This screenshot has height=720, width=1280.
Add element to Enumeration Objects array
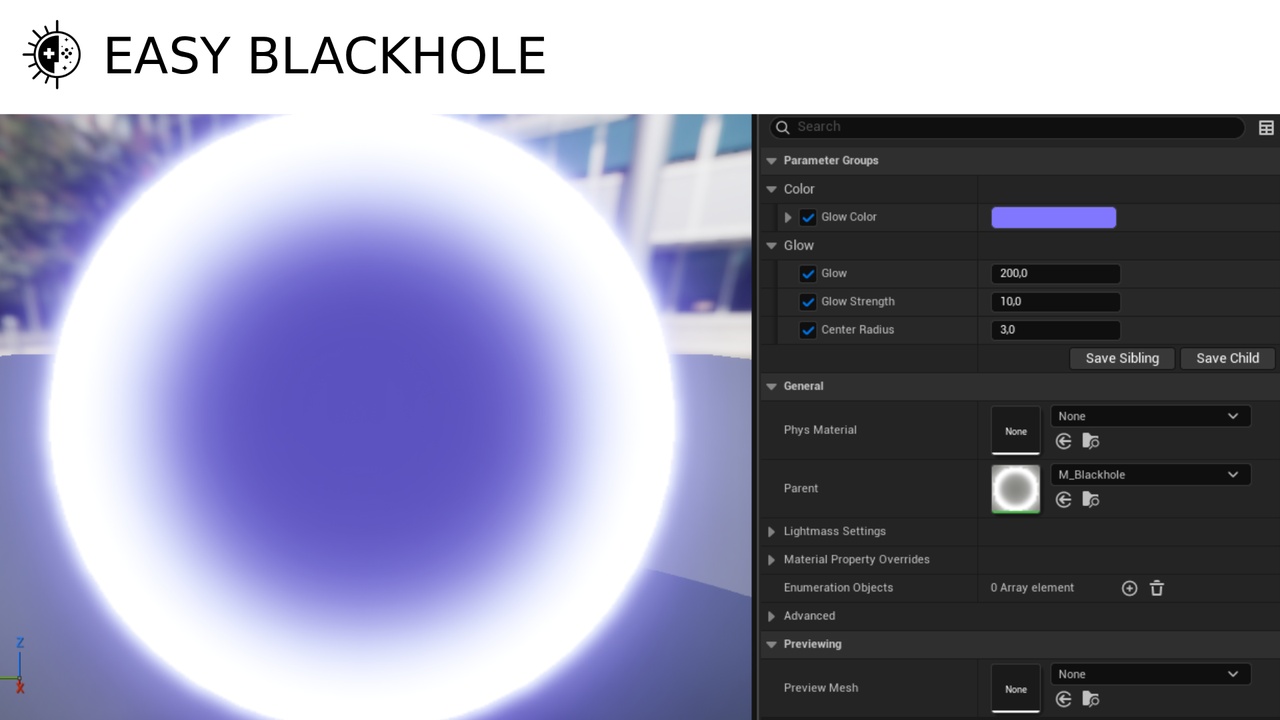coord(1130,588)
